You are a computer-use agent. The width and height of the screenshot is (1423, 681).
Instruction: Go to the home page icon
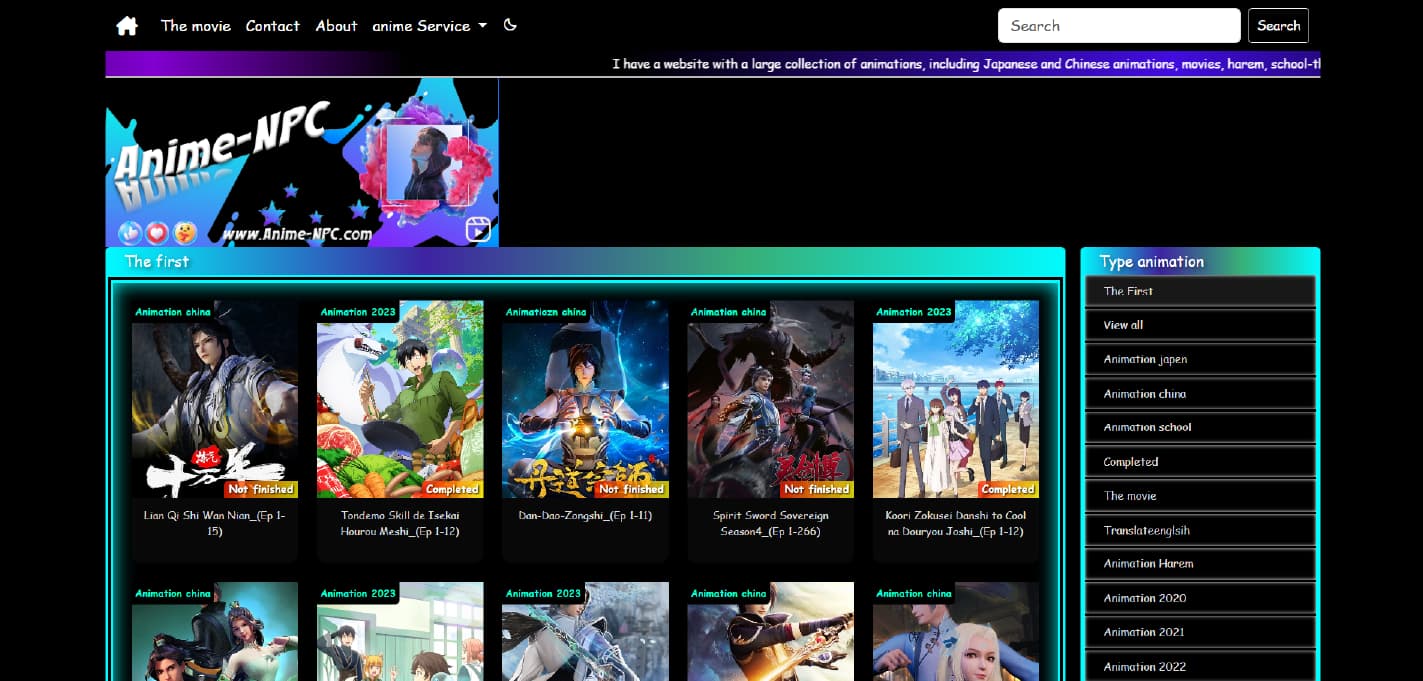point(127,26)
